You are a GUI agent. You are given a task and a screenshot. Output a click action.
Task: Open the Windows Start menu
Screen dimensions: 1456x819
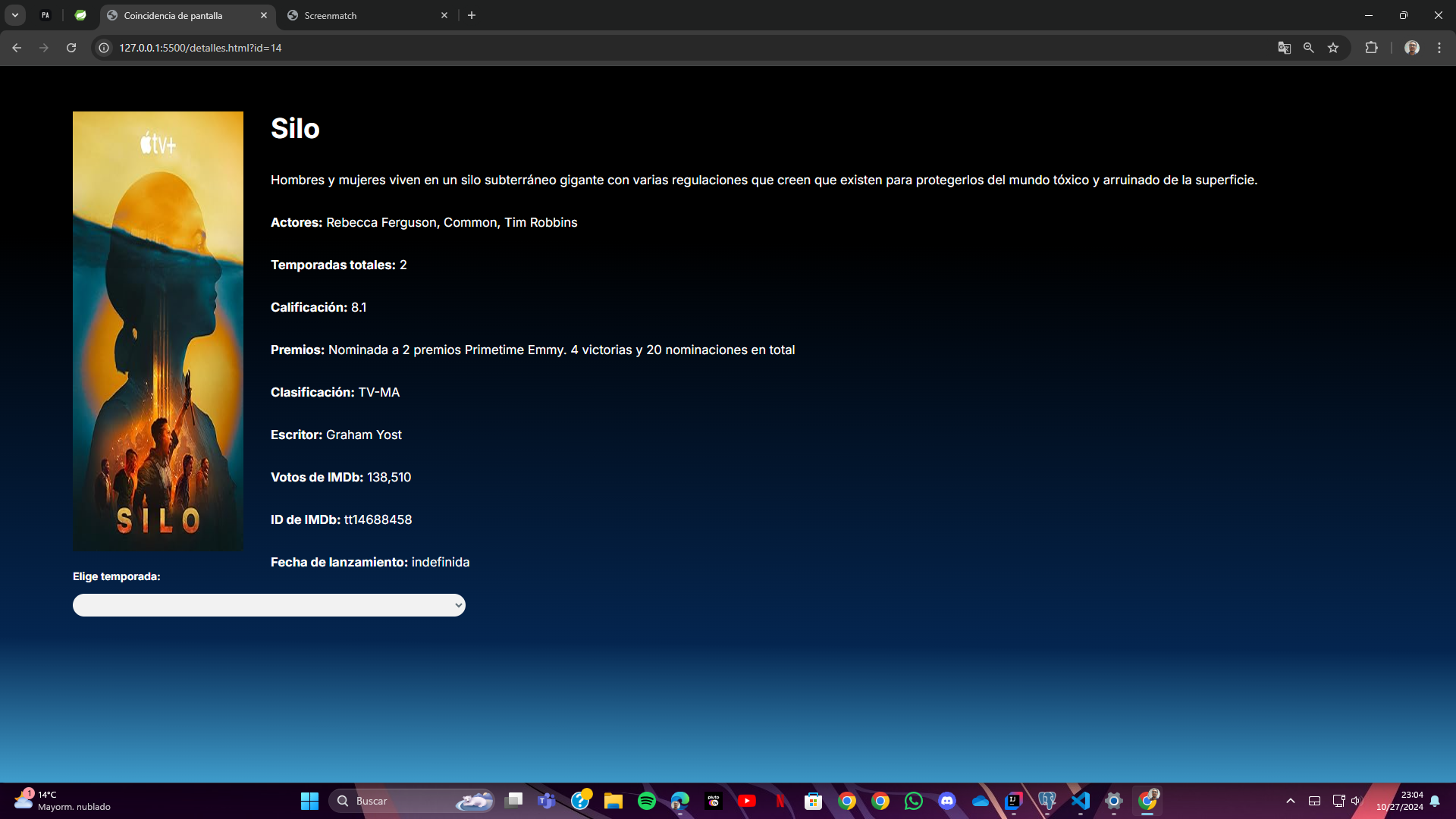(x=309, y=801)
